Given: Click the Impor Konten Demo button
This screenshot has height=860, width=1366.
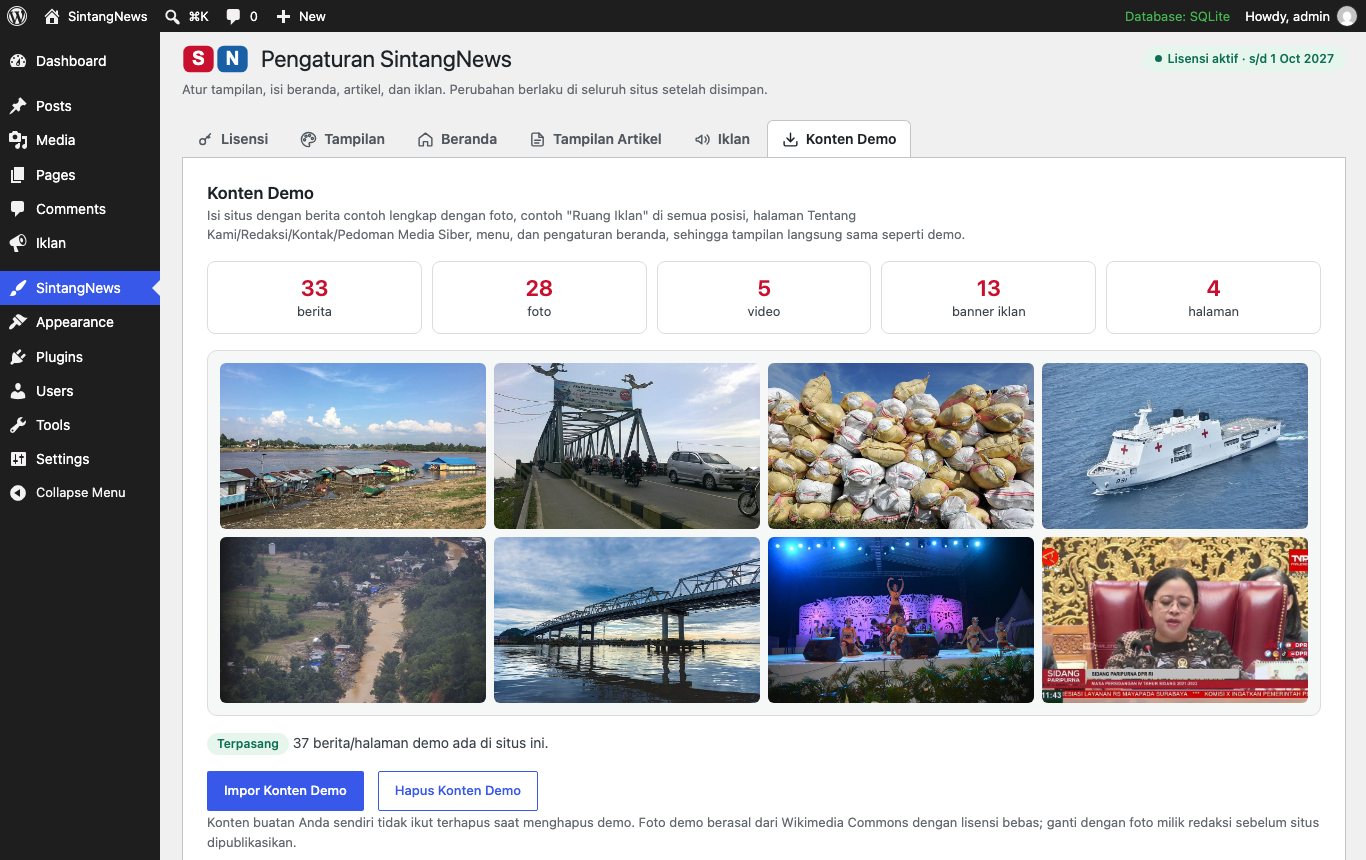Looking at the screenshot, I should [x=285, y=791].
